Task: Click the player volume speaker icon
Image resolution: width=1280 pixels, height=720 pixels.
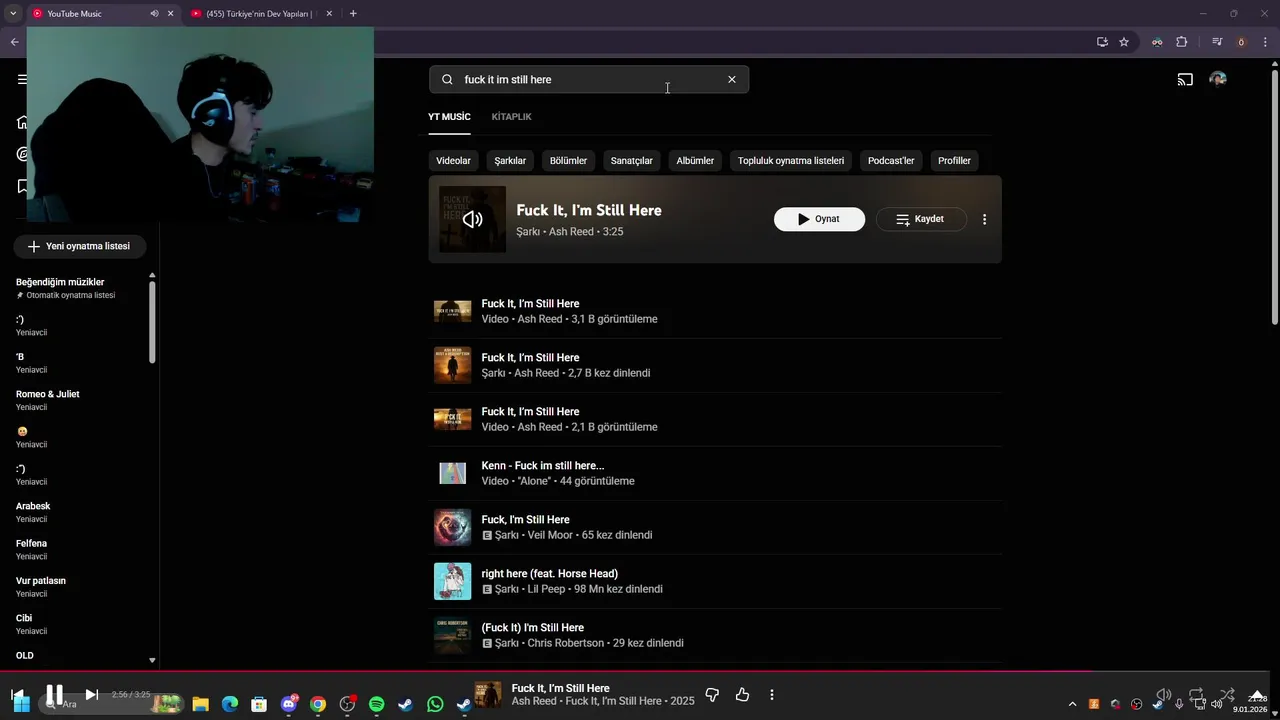Action: coord(1164,694)
